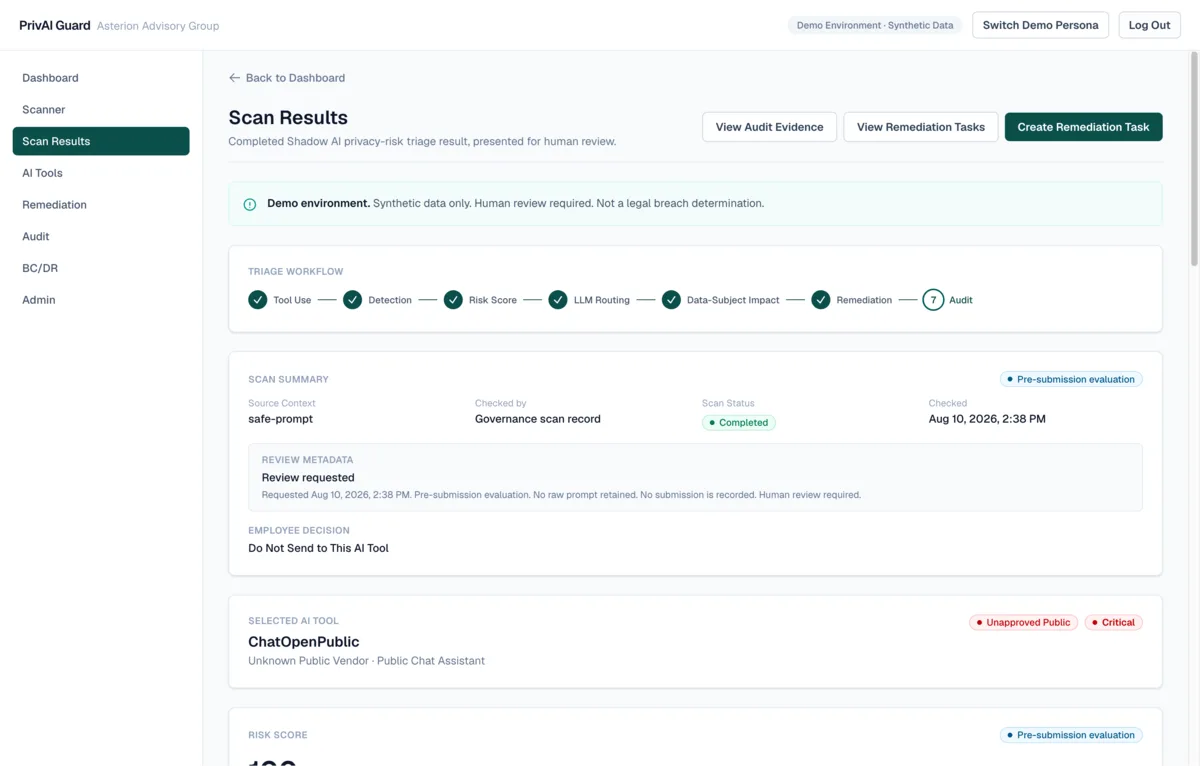
Task: Click the Log Out button
Action: tap(1149, 25)
